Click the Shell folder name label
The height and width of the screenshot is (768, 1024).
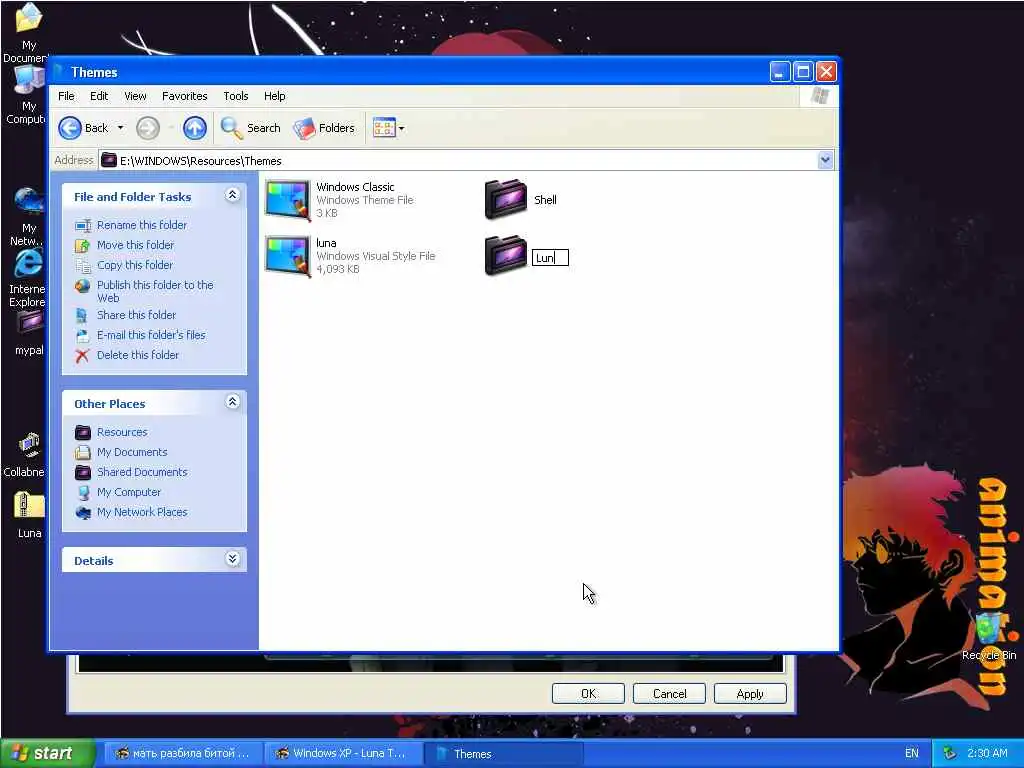545,200
